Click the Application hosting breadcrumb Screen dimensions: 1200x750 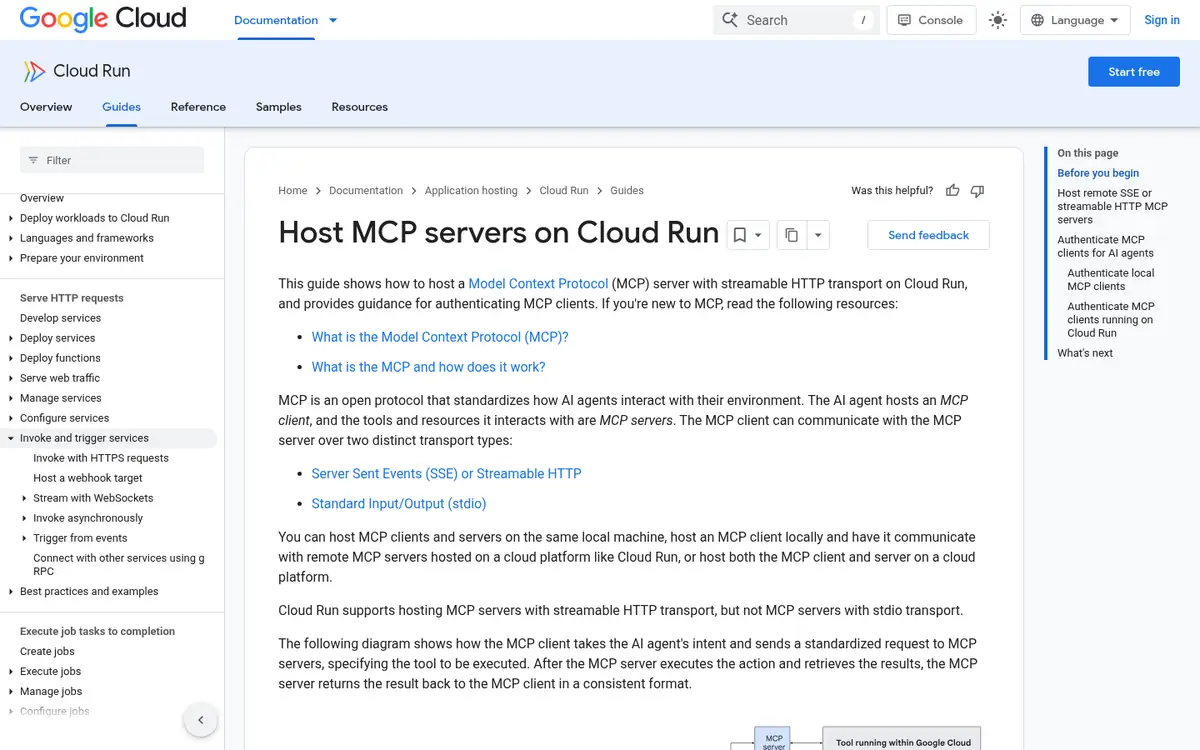[x=471, y=190]
